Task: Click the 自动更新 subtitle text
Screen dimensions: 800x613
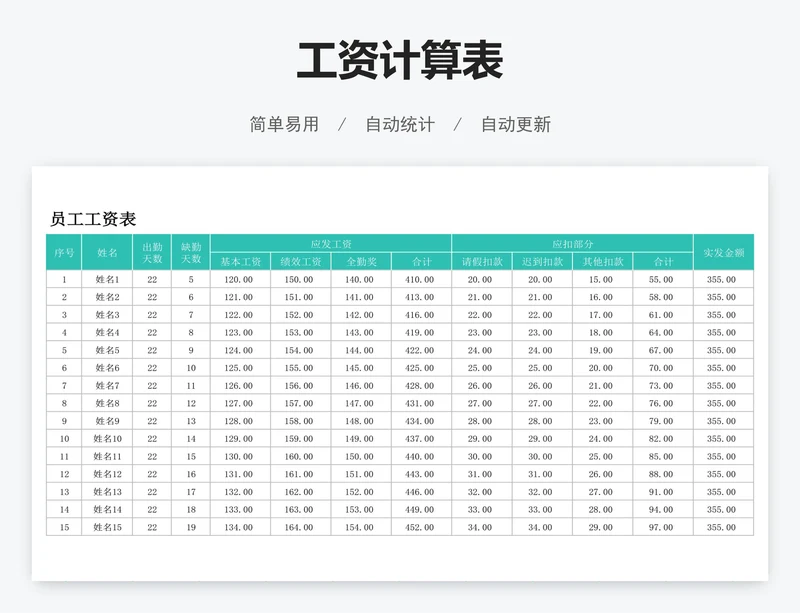Action: 516,124
